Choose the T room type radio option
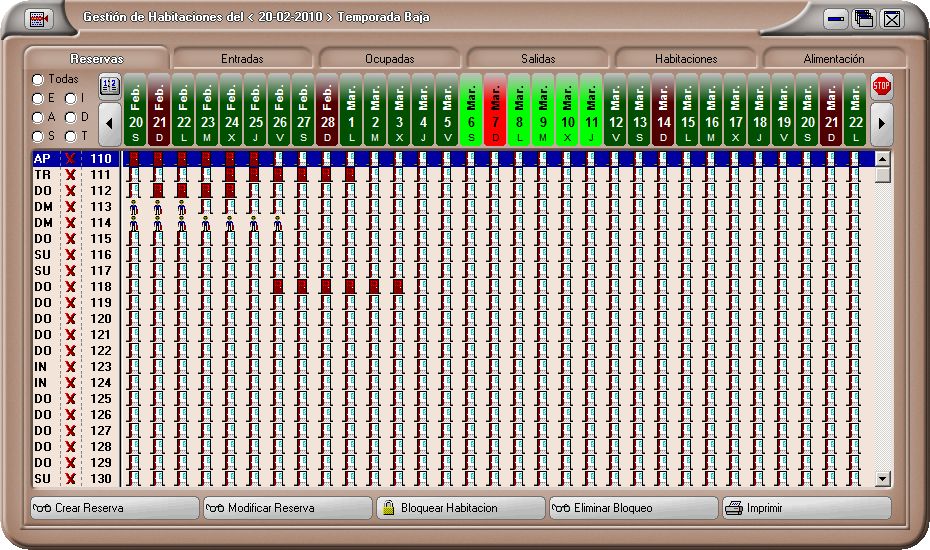The height and width of the screenshot is (550, 930). click(71, 135)
